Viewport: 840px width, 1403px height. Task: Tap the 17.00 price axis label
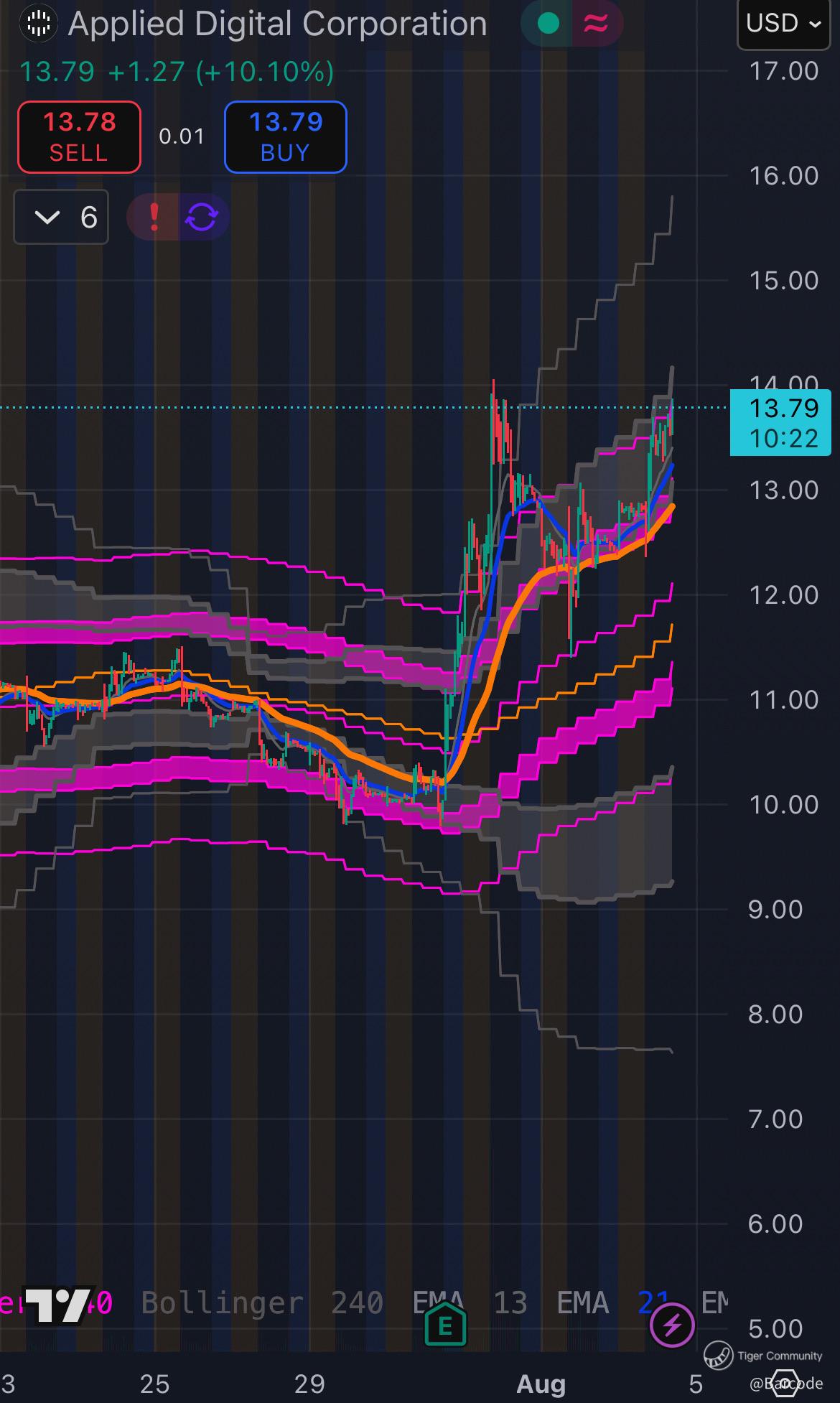pyautogui.click(x=783, y=71)
